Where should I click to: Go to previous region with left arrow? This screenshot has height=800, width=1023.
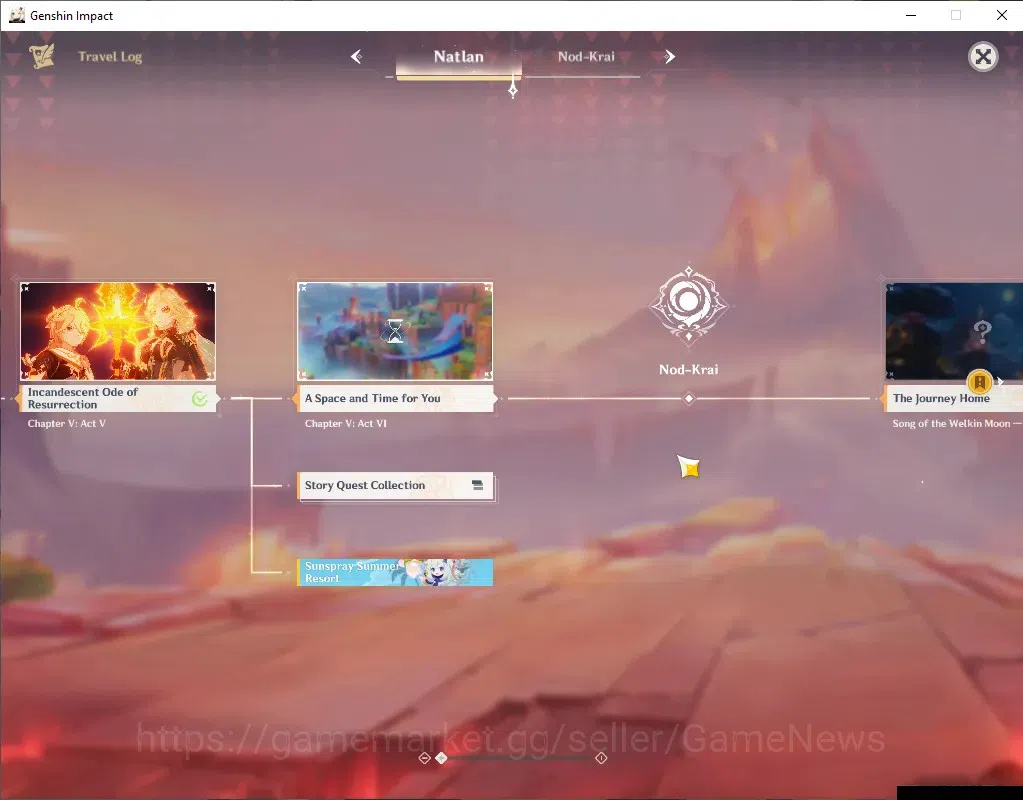pos(356,57)
